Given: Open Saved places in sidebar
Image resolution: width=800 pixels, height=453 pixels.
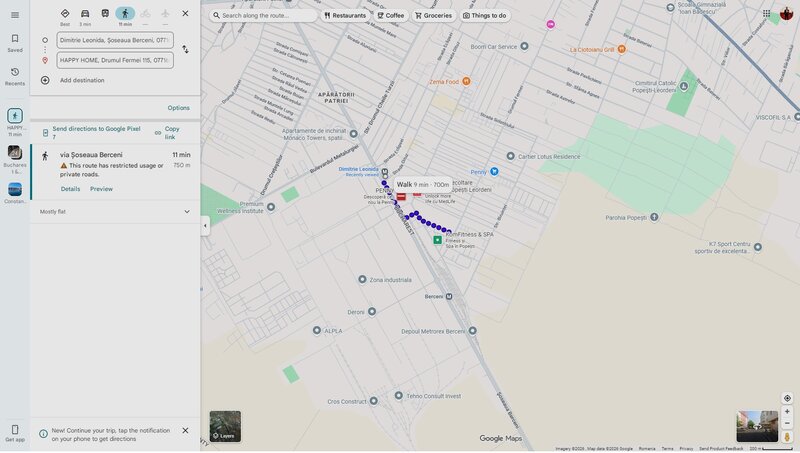Looking at the screenshot, I should click(15, 43).
